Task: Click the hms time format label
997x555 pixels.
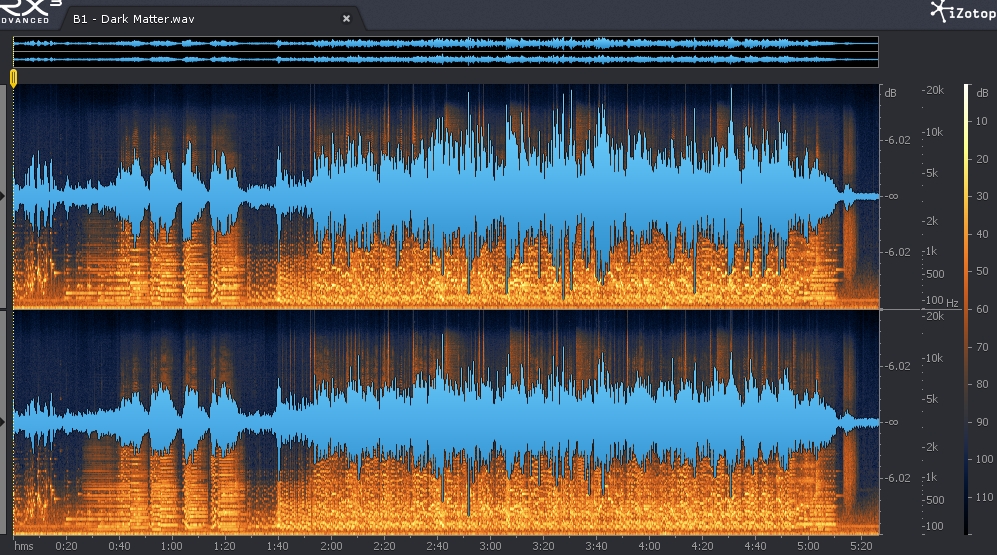Action: coord(22,546)
